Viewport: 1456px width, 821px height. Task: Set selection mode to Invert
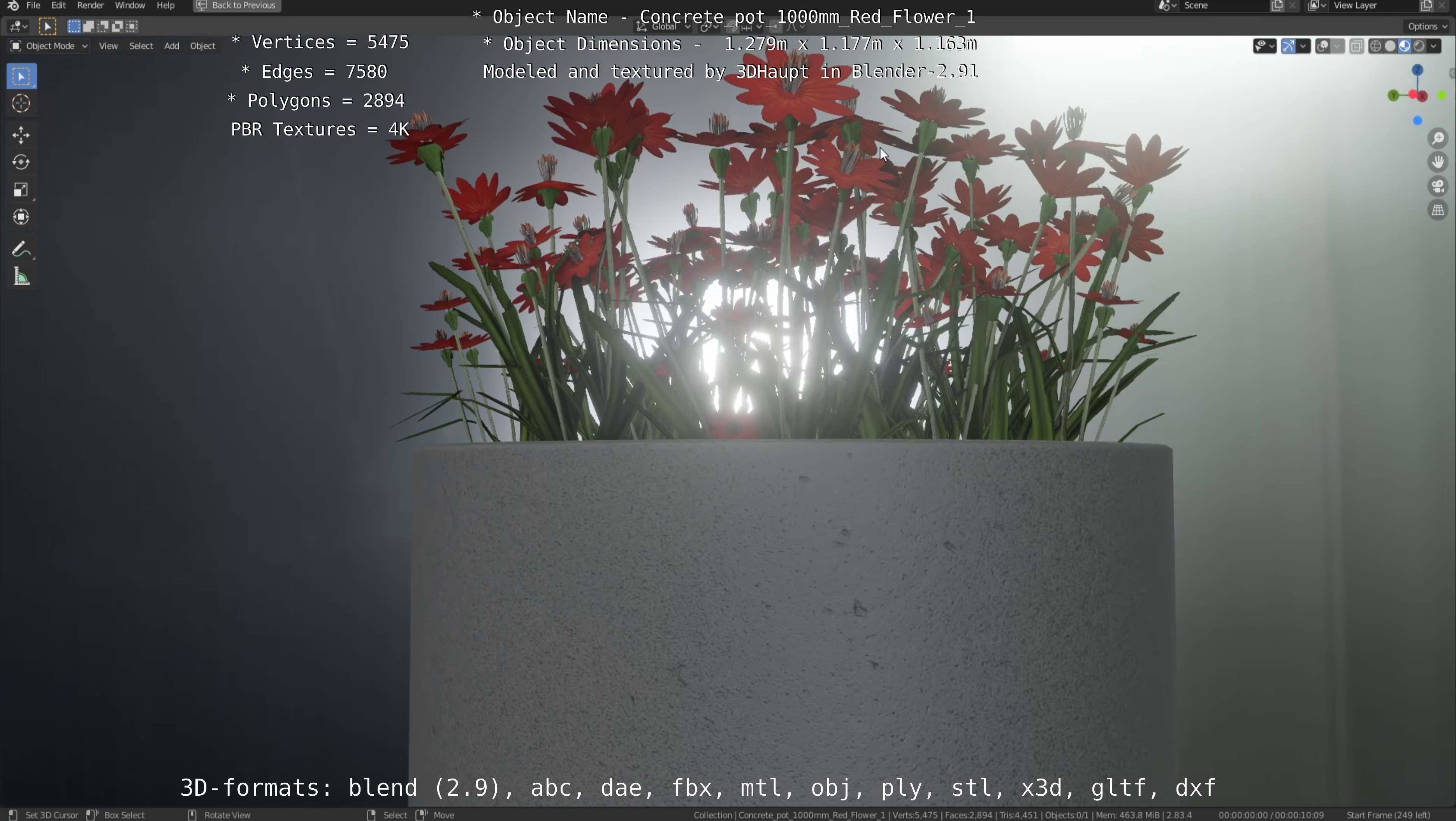(118, 26)
